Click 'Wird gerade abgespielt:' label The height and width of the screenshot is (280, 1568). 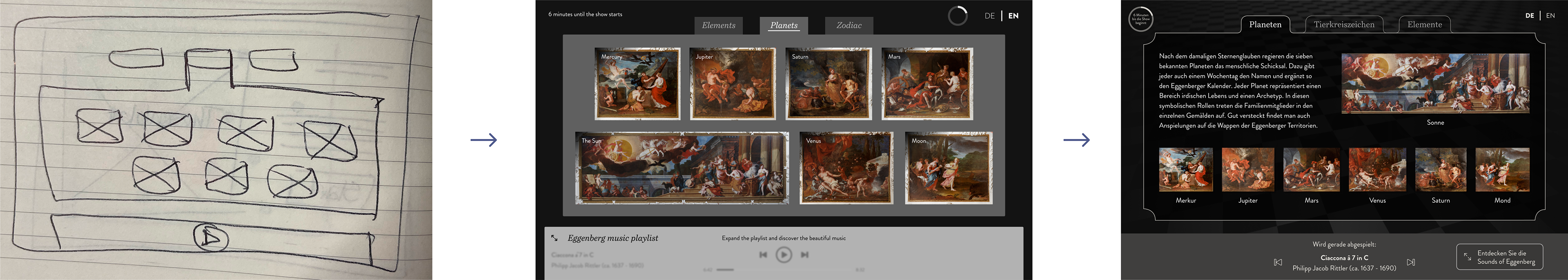point(1344,245)
